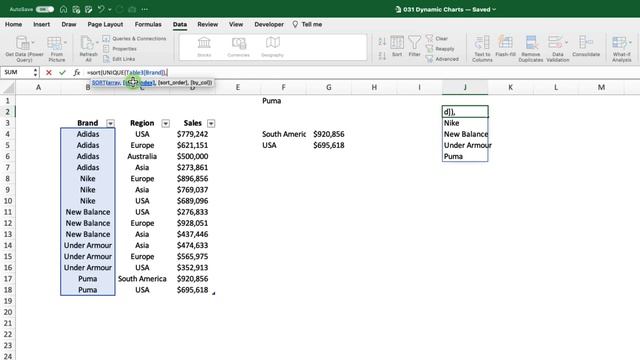The width and height of the screenshot is (640, 360).
Task: Select column header F
Action: click(283, 87)
